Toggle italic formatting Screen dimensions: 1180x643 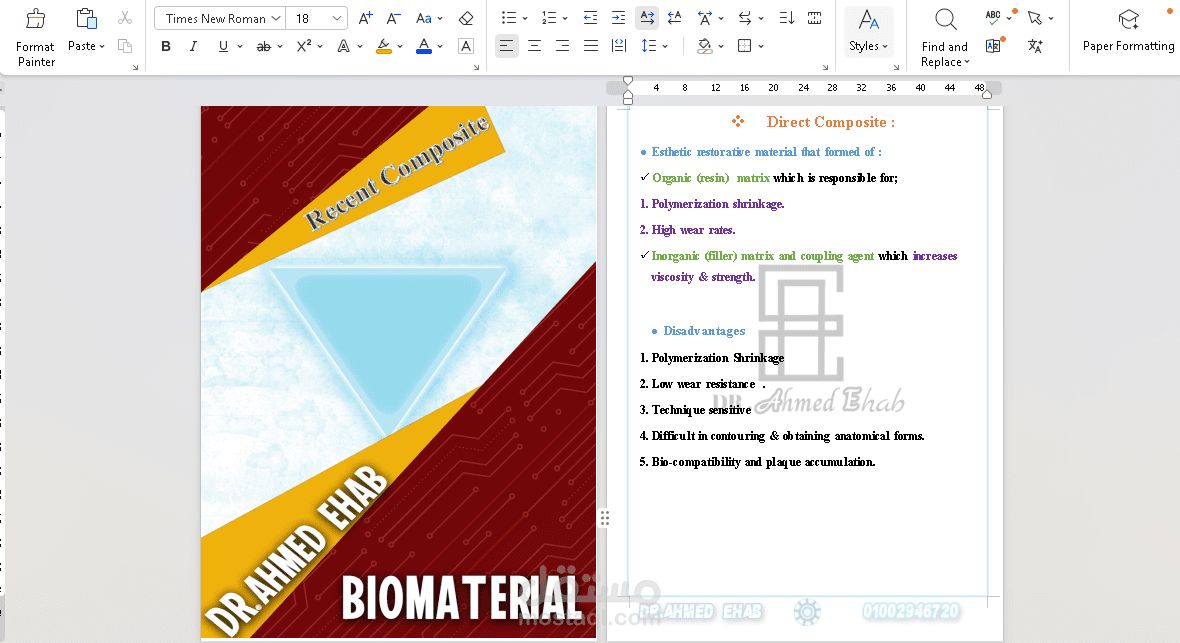point(193,46)
